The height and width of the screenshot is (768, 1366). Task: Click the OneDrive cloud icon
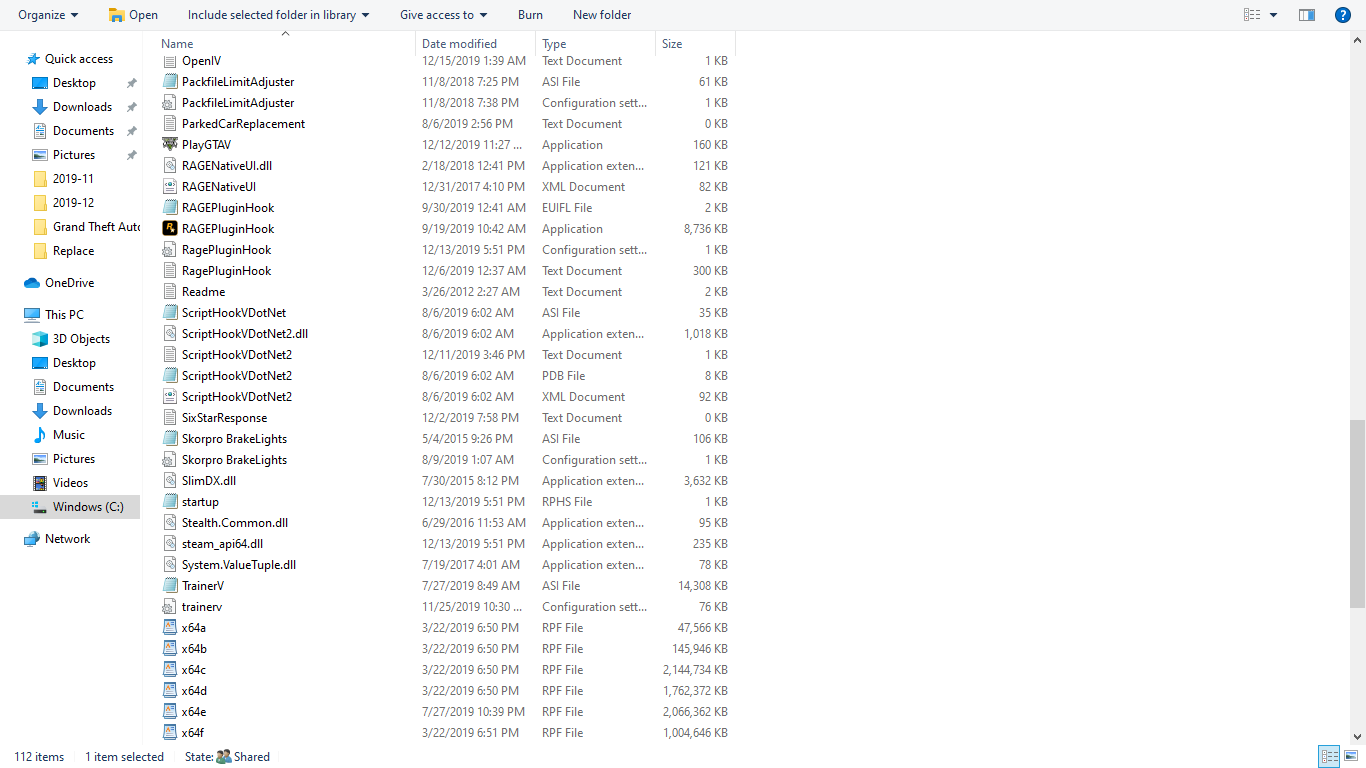coord(32,283)
